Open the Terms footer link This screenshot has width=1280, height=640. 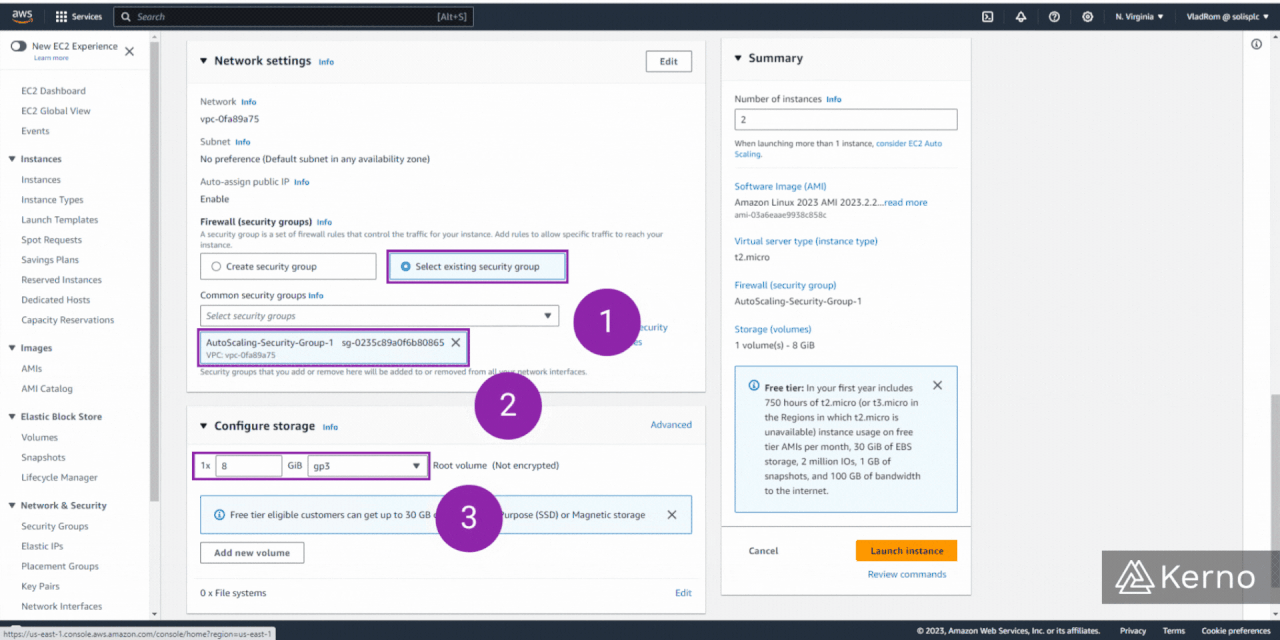tap(1174, 631)
